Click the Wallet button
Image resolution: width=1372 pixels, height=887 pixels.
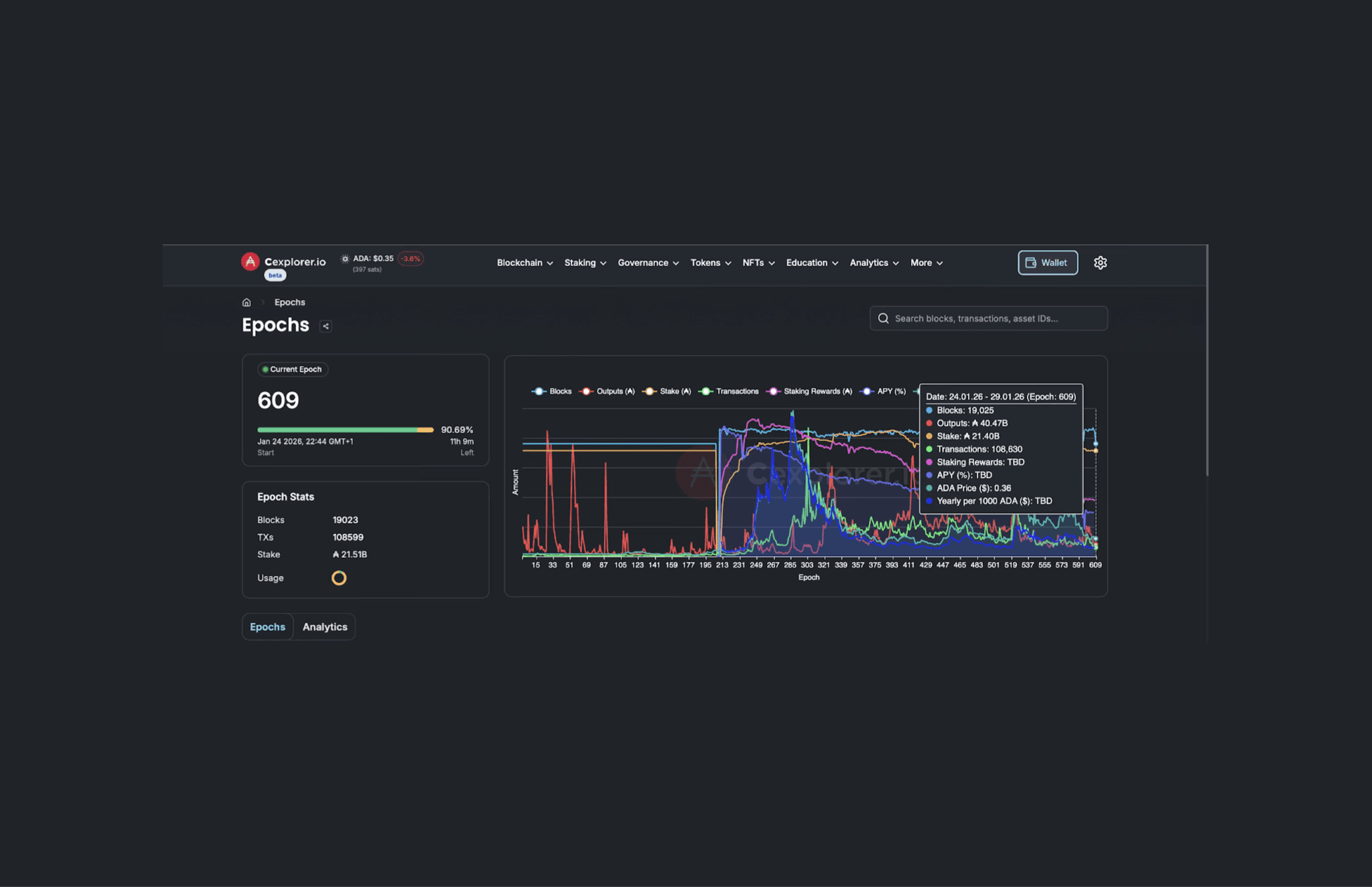[x=1047, y=263]
